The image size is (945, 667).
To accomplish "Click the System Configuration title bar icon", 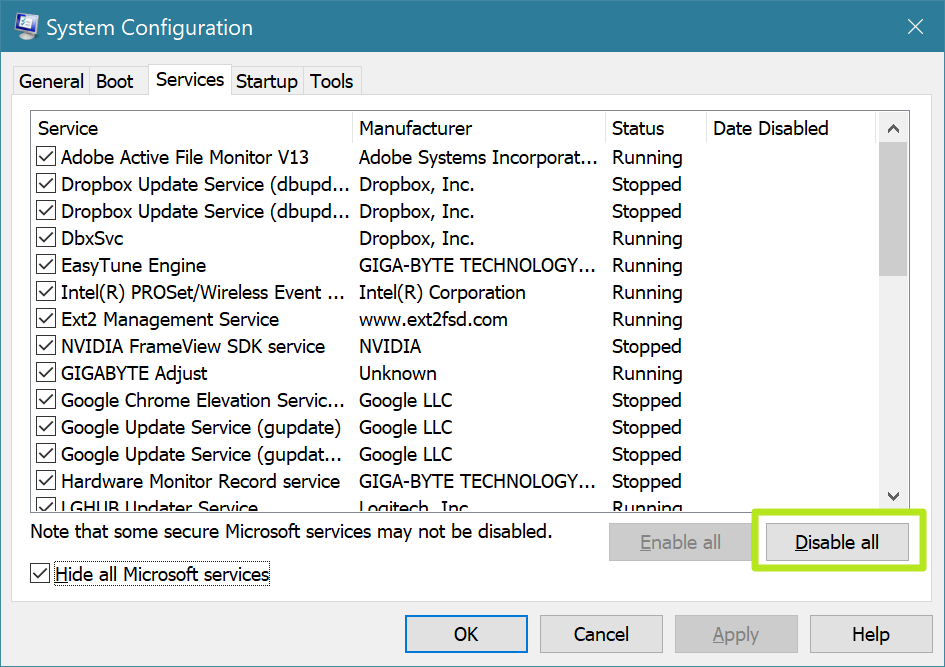I will point(24,26).
